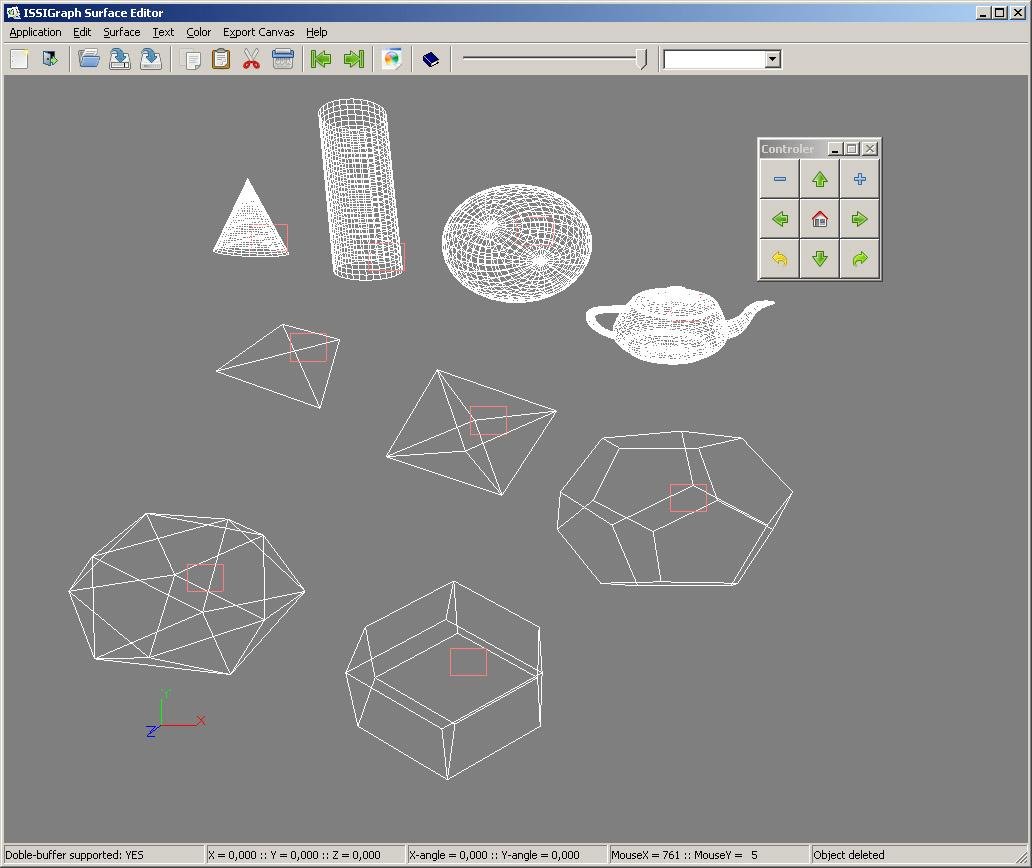Minimize the Controler panel

coord(835,149)
